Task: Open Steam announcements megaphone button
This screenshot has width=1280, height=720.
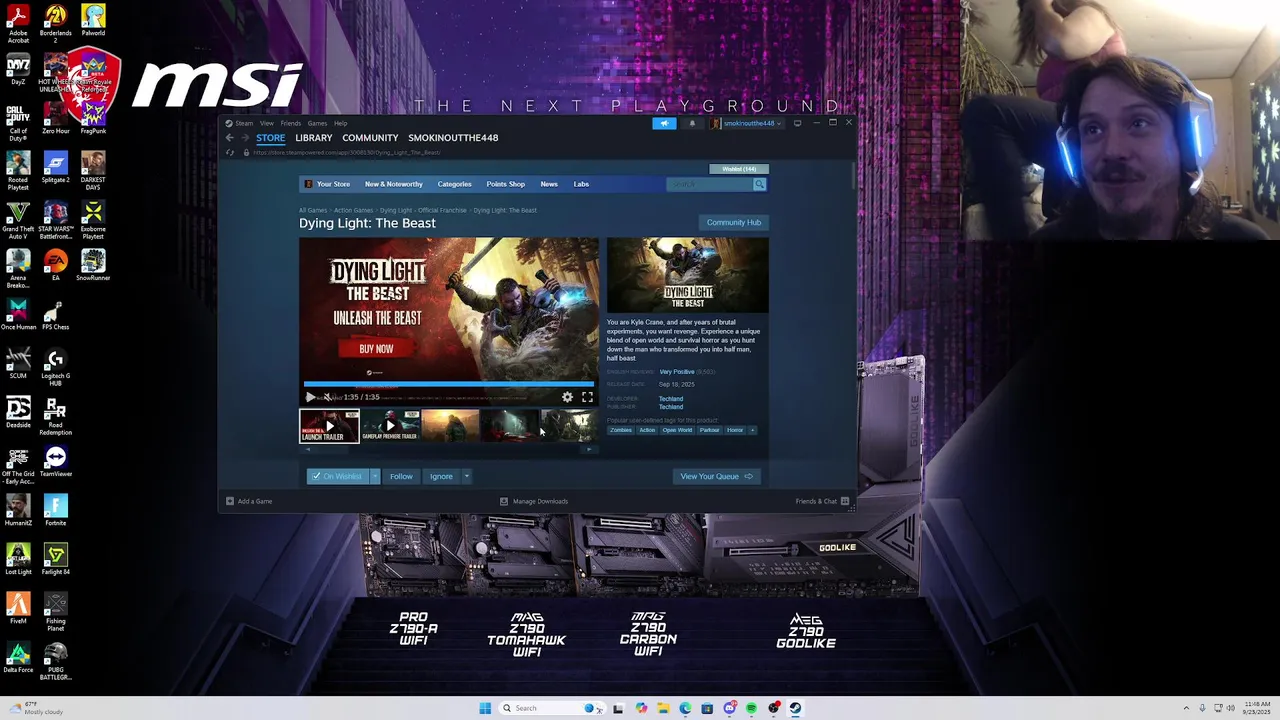Action: click(664, 123)
